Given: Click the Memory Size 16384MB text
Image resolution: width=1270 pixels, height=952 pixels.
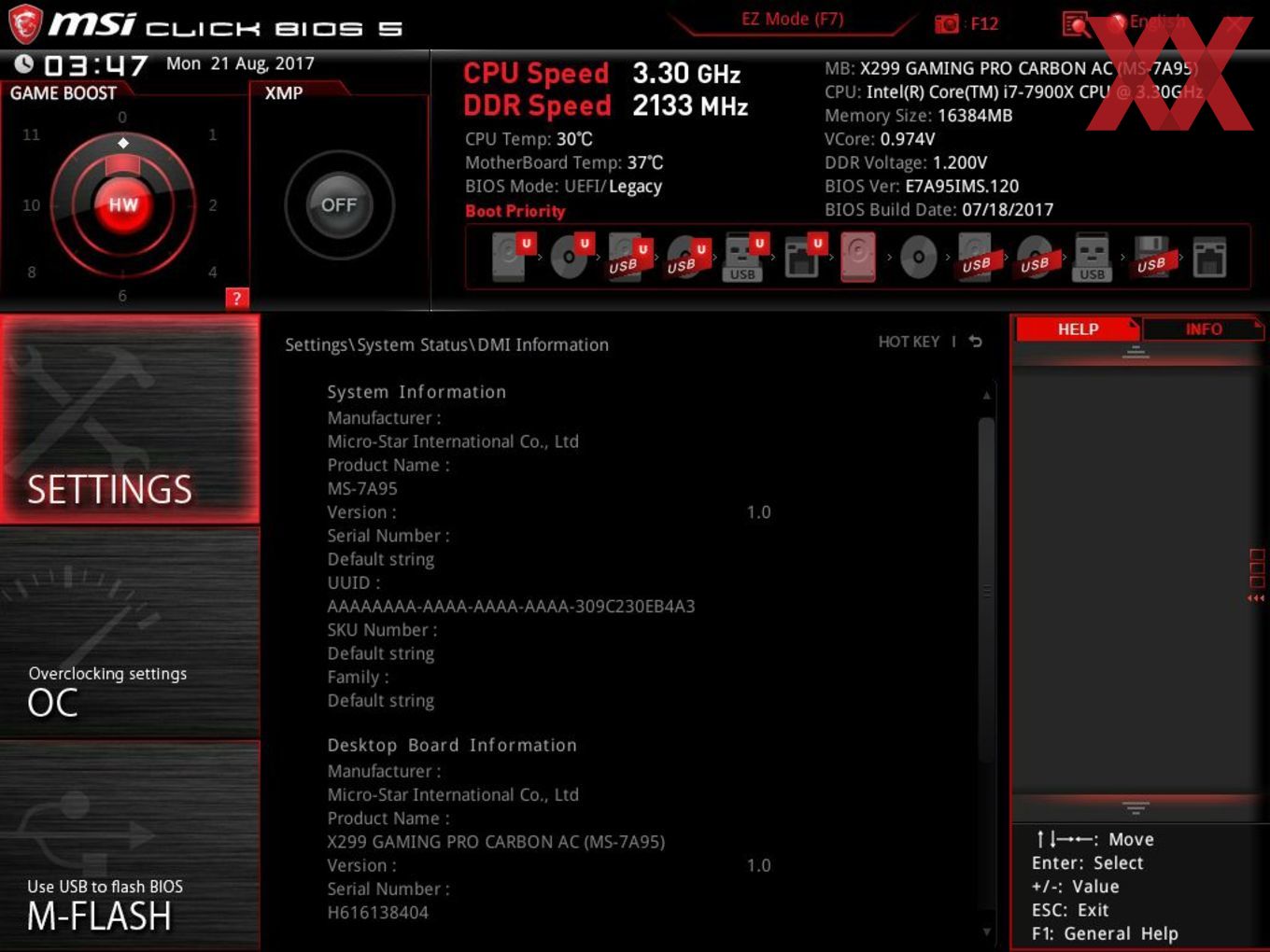Looking at the screenshot, I should (x=918, y=116).
